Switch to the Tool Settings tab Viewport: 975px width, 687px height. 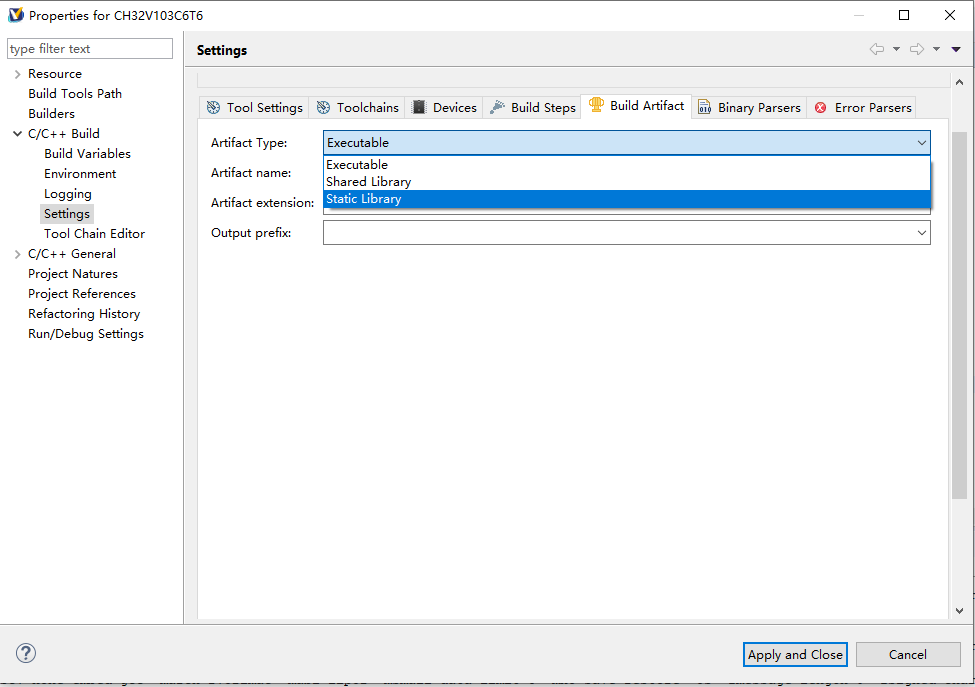click(x=254, y=108)
